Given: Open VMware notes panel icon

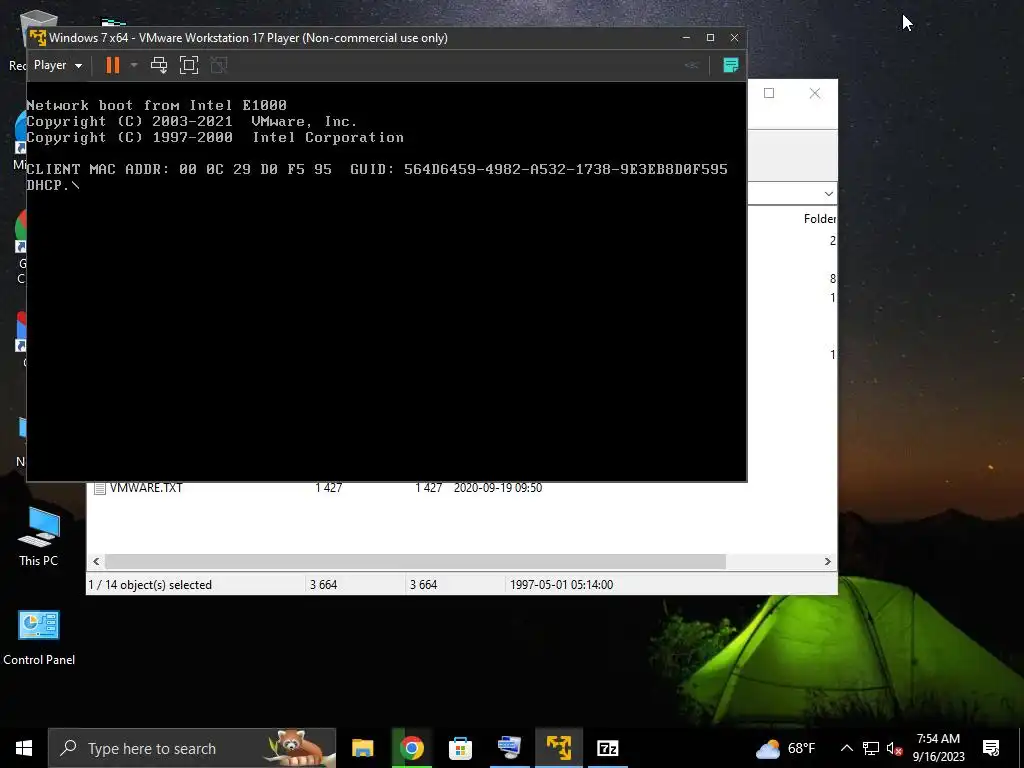Looking at the screenshot, I should [x=731, y=65].
